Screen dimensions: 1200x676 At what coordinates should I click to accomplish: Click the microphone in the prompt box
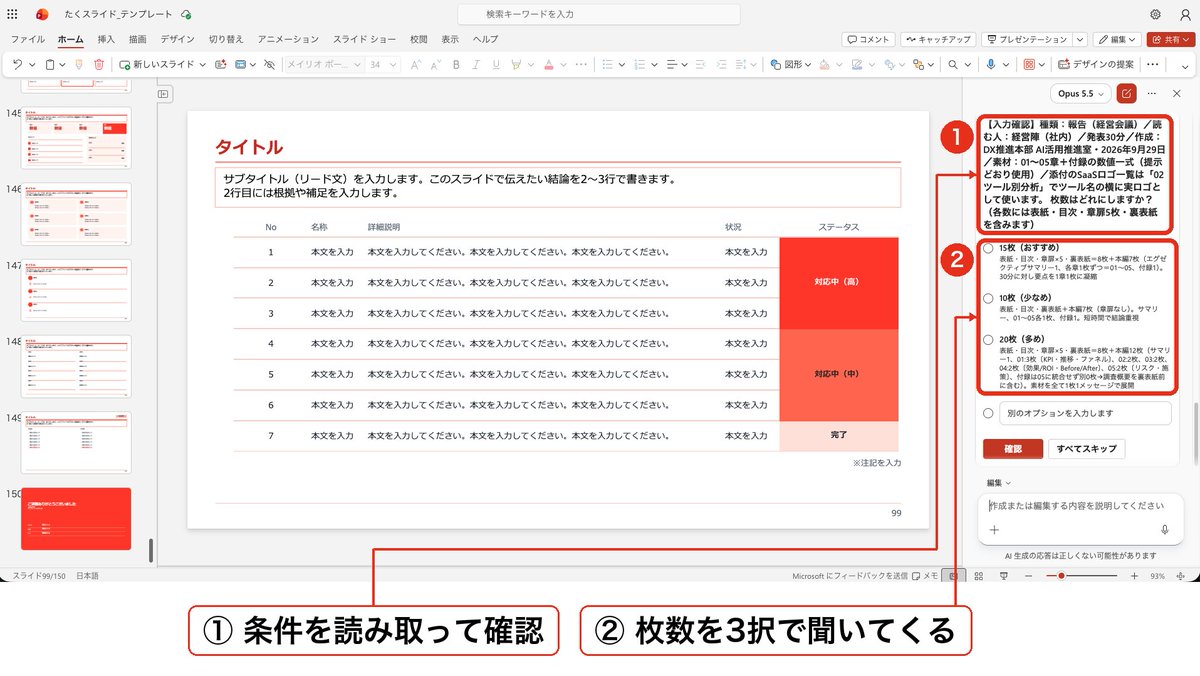(1165, 530)
